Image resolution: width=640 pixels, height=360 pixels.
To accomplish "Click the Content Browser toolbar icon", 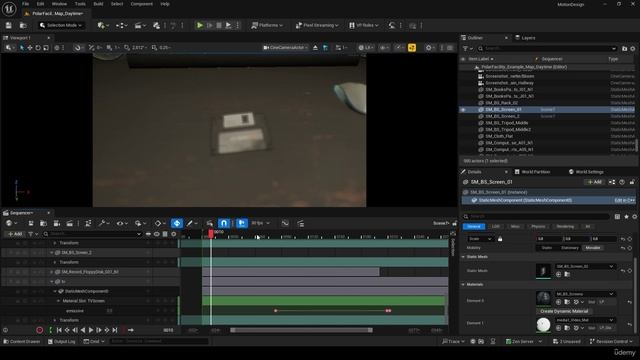I will (23, 25).
